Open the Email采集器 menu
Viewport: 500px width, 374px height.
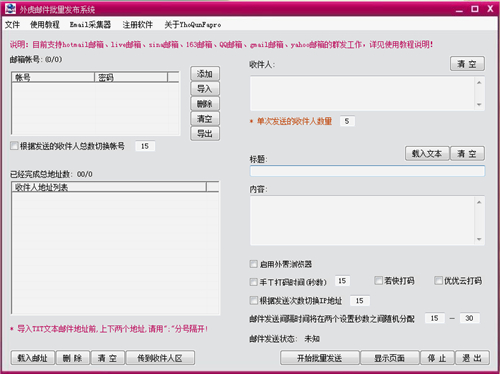coord(90,25)
